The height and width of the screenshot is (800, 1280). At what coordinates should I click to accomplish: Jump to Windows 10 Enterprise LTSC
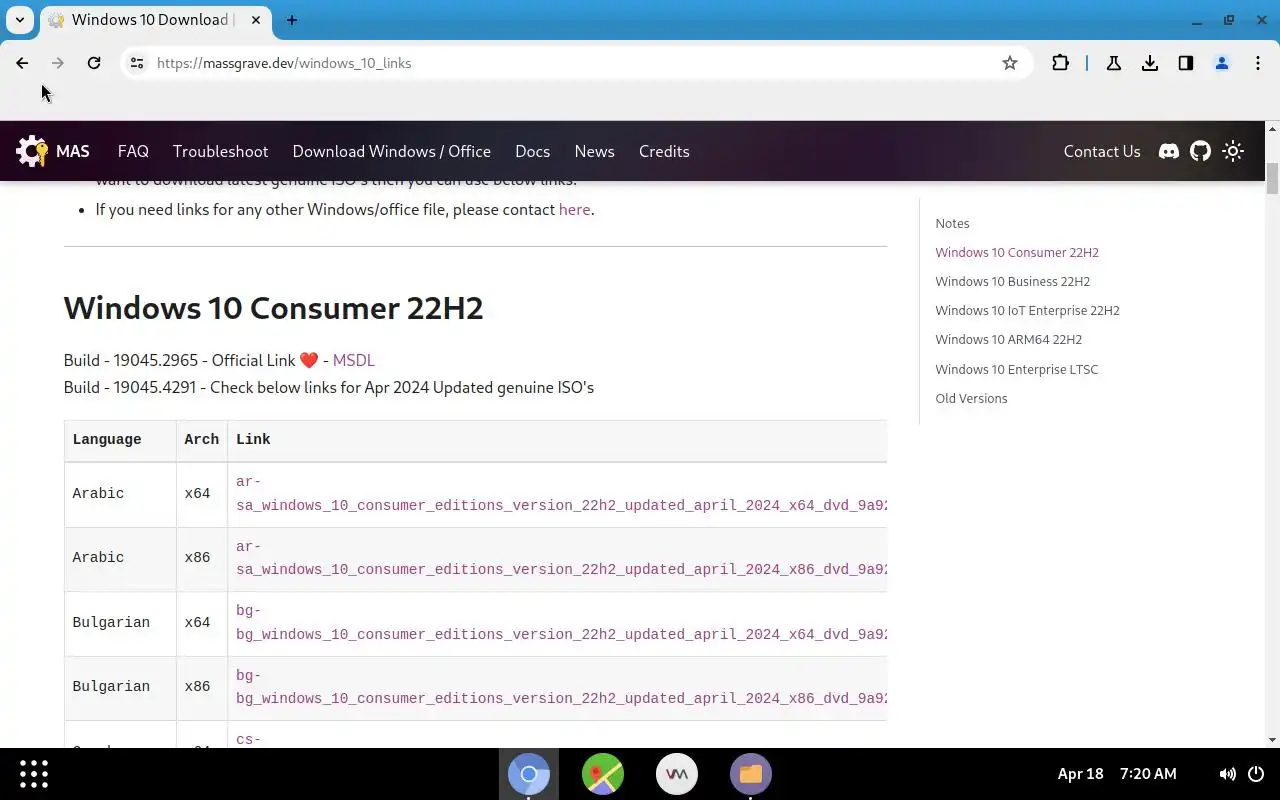(x=1016, y=369)
